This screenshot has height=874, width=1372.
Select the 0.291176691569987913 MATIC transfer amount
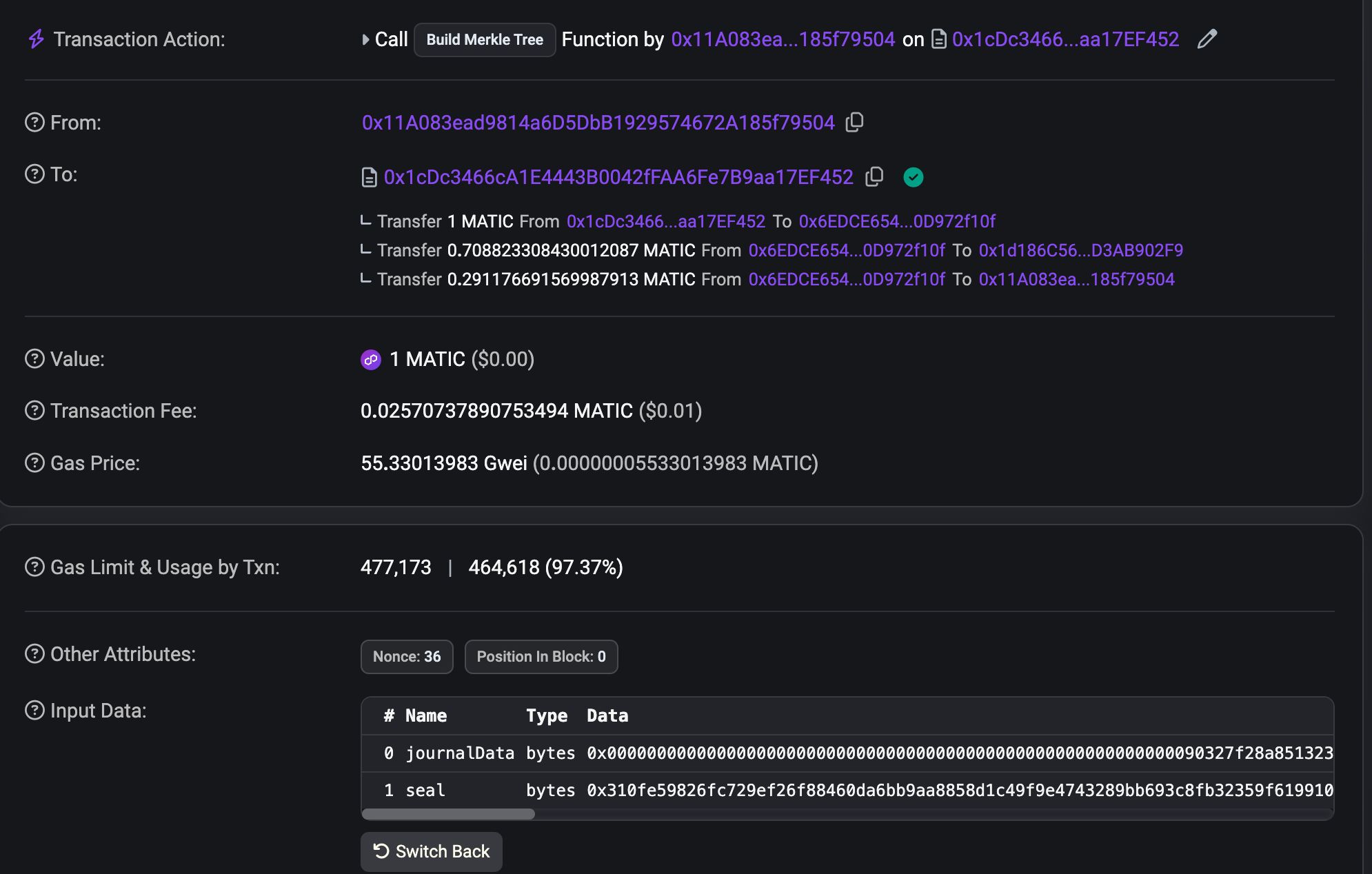(571, 279)
